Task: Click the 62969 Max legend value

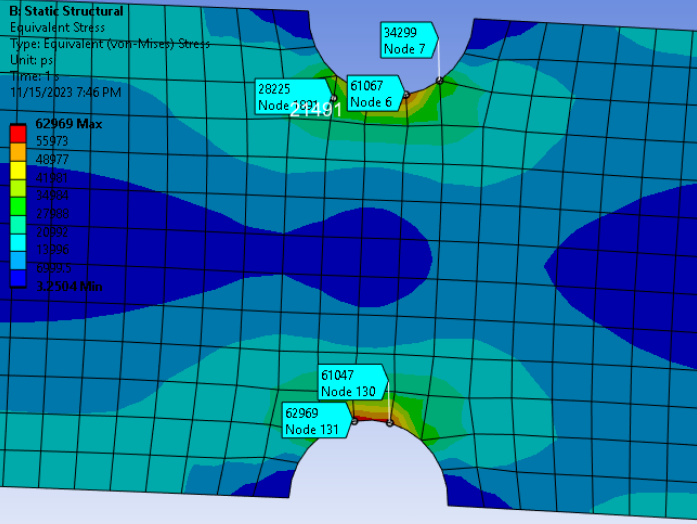Action: click(x=68, y=124)
